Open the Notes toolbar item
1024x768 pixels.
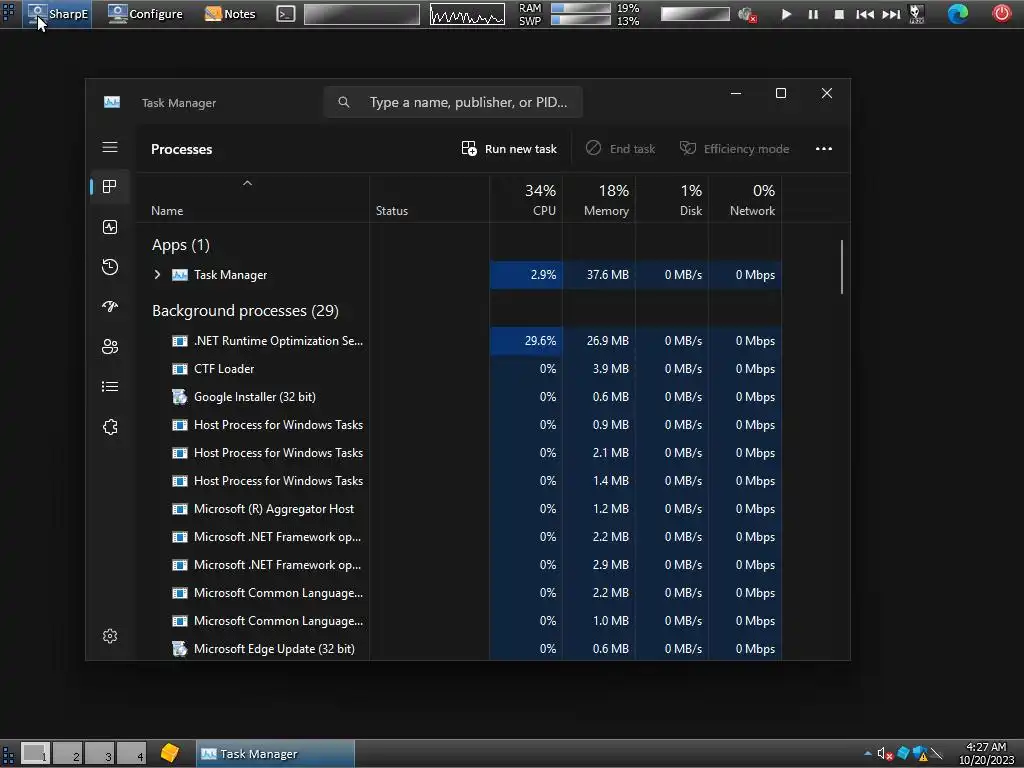pos(230,14)
